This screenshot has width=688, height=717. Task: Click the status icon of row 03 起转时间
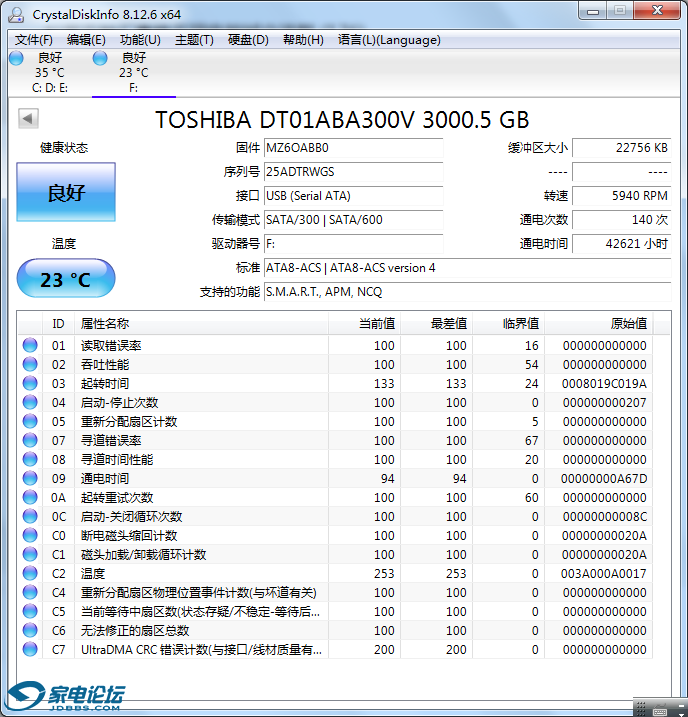point(30,383)
